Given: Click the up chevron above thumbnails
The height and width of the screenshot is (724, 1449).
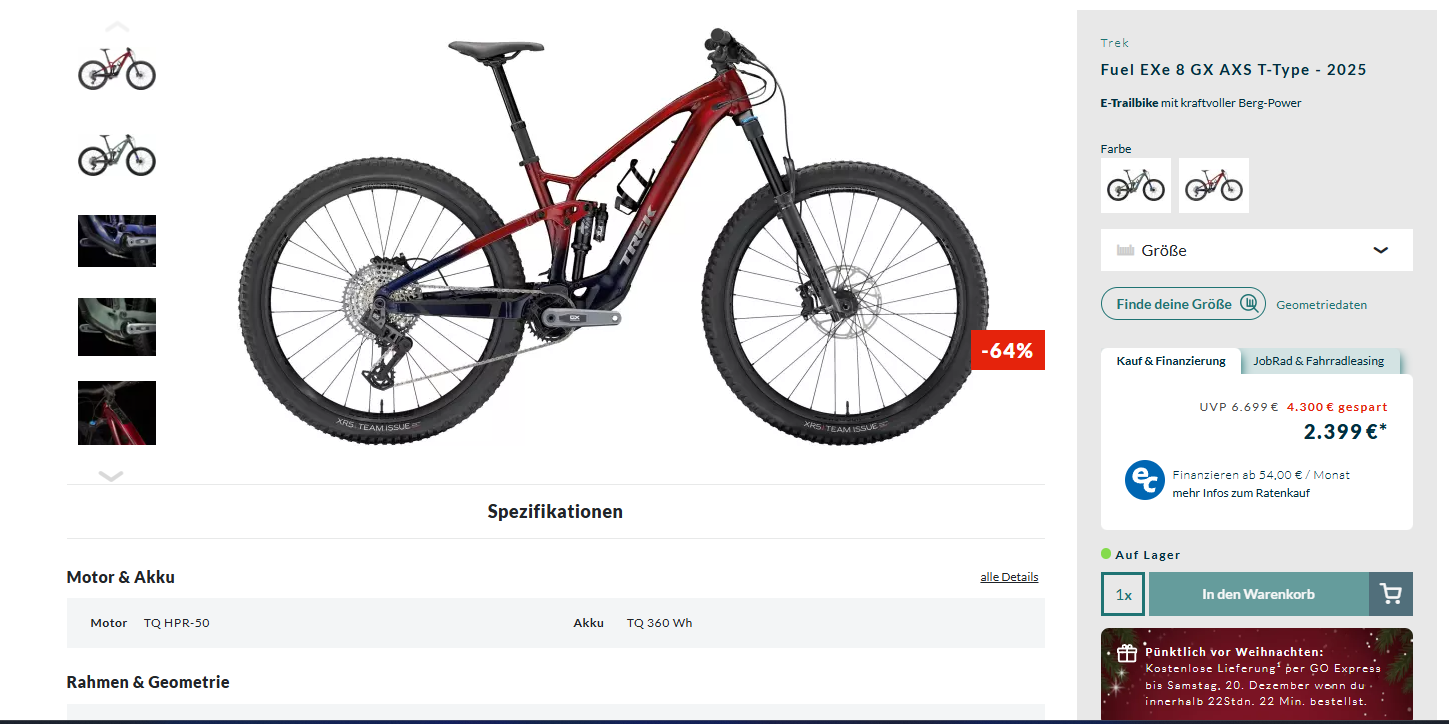Looking at the screenshot, I should [117, 26].
